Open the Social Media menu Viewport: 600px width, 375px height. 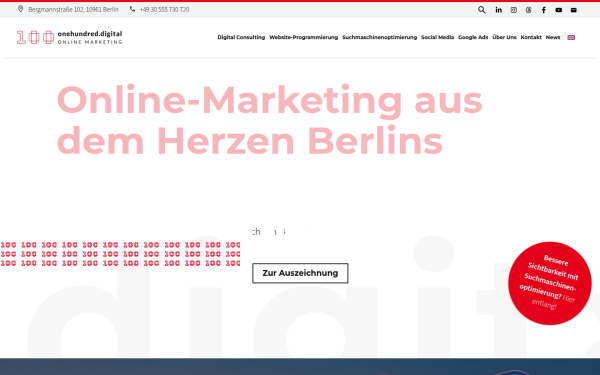(x=437, y=37)
